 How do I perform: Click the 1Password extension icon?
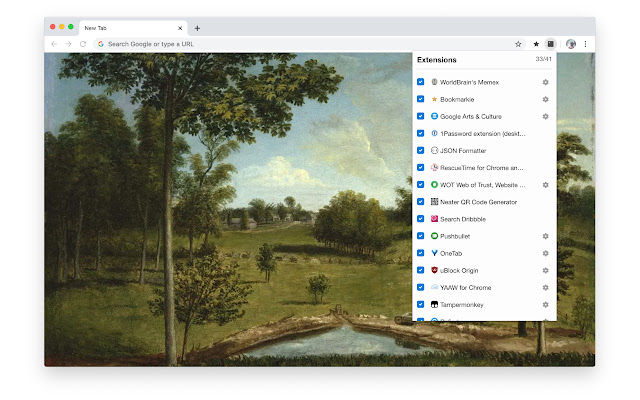pos(434,133)
